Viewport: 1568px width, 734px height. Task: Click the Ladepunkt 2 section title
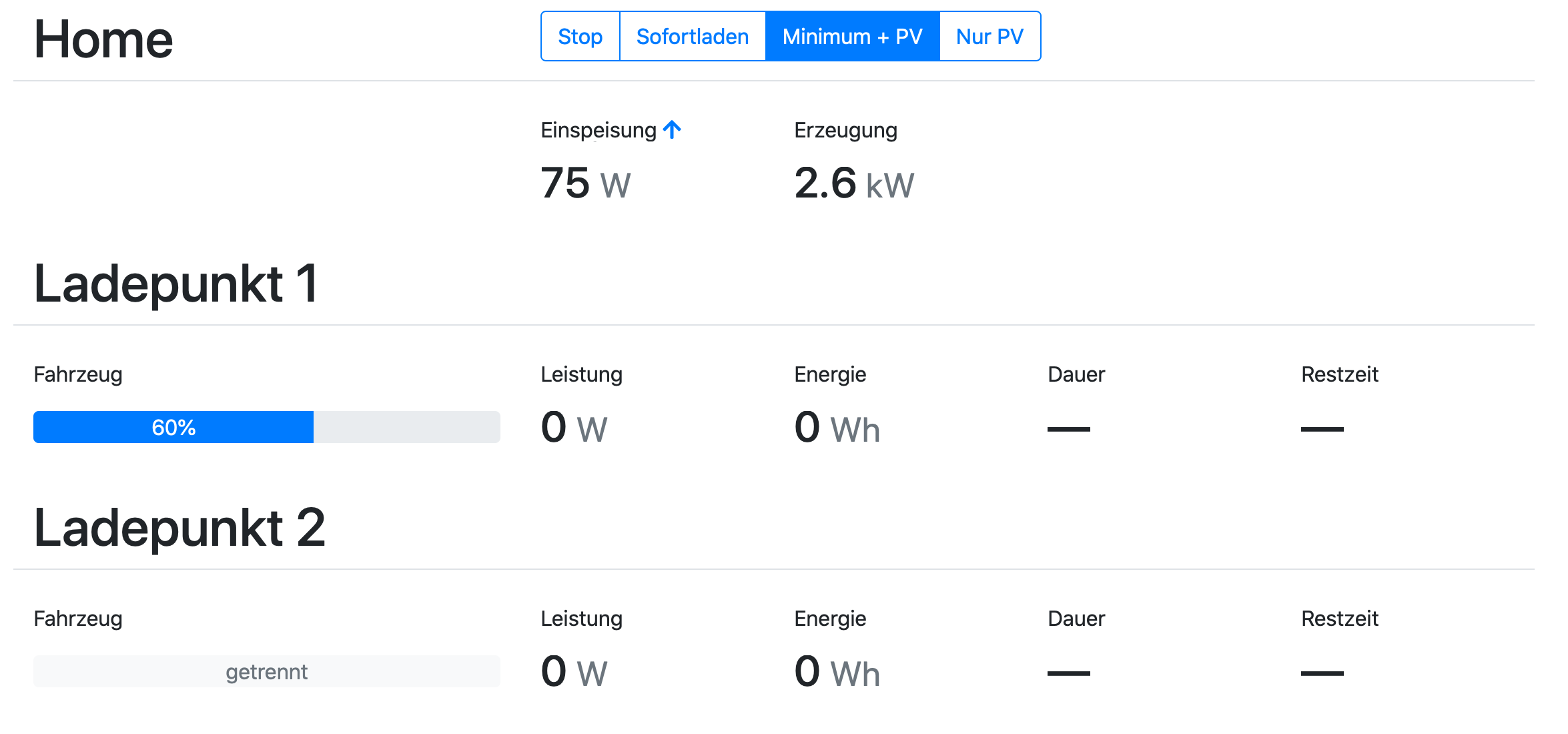tap(178, 528)
